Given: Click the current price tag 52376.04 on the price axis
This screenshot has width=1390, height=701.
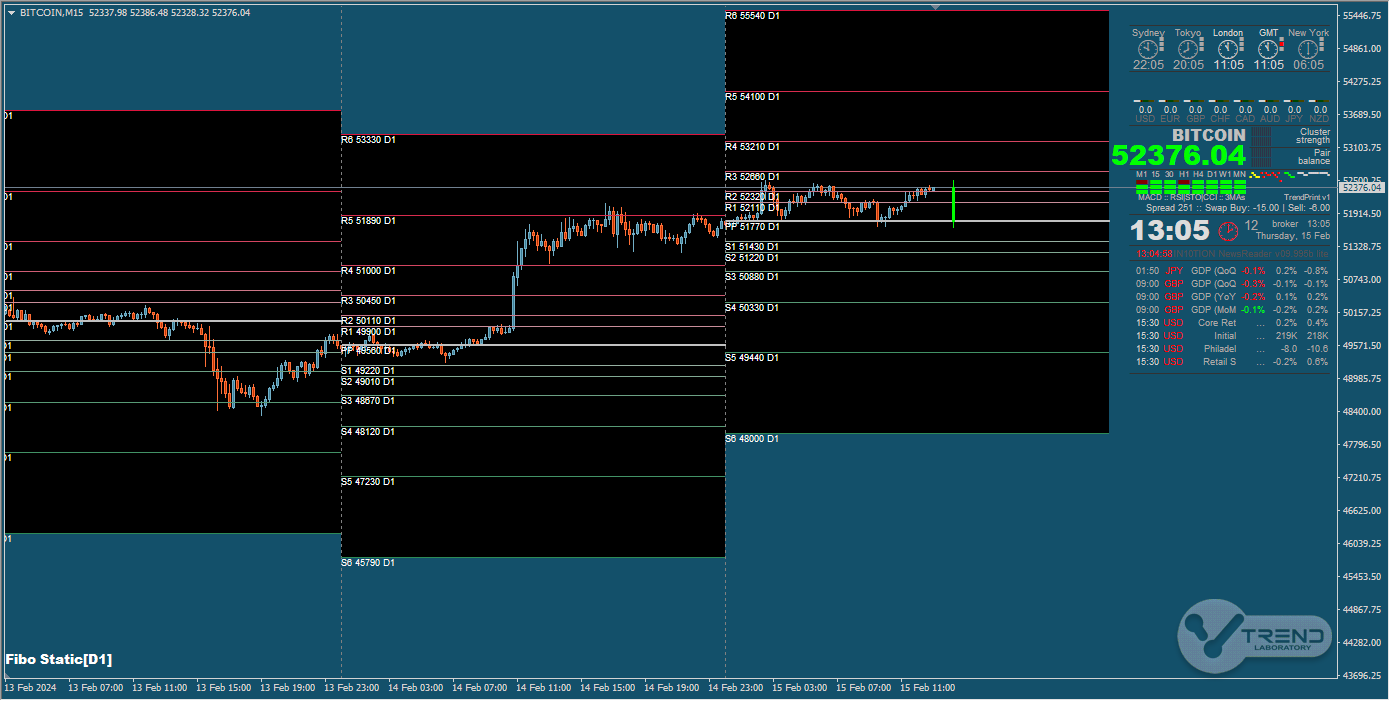Looking at the screenshot, I should point(1362,187).
